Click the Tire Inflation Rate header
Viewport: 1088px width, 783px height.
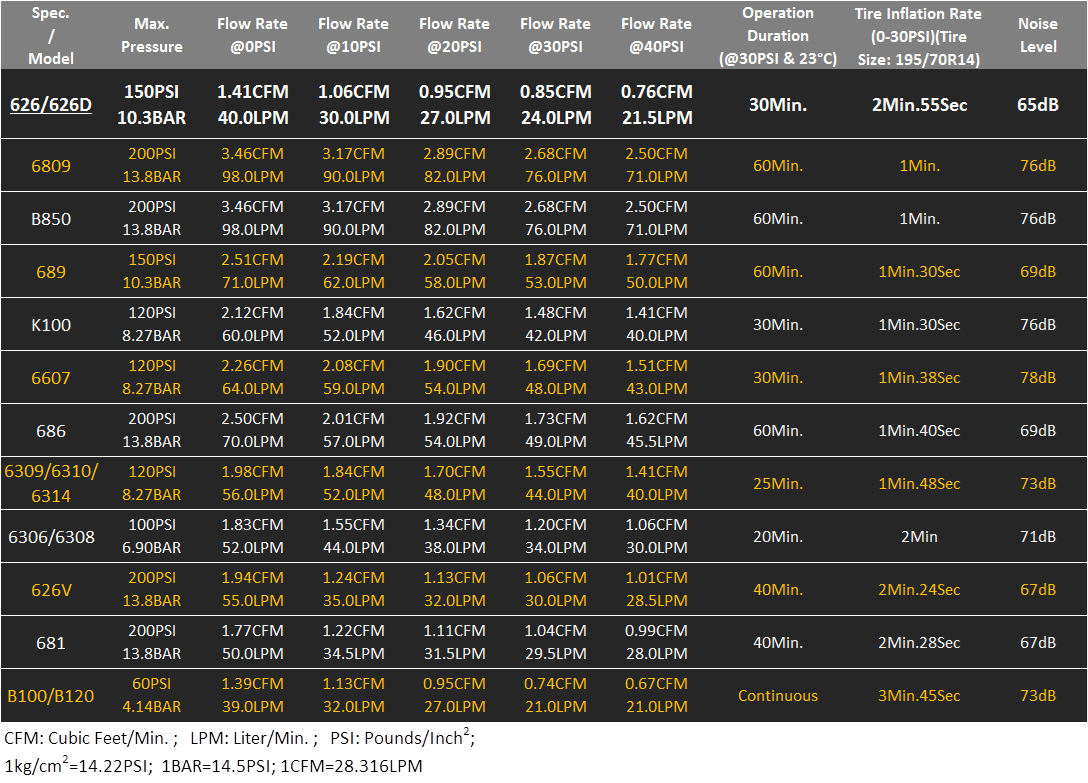point(918,35)
